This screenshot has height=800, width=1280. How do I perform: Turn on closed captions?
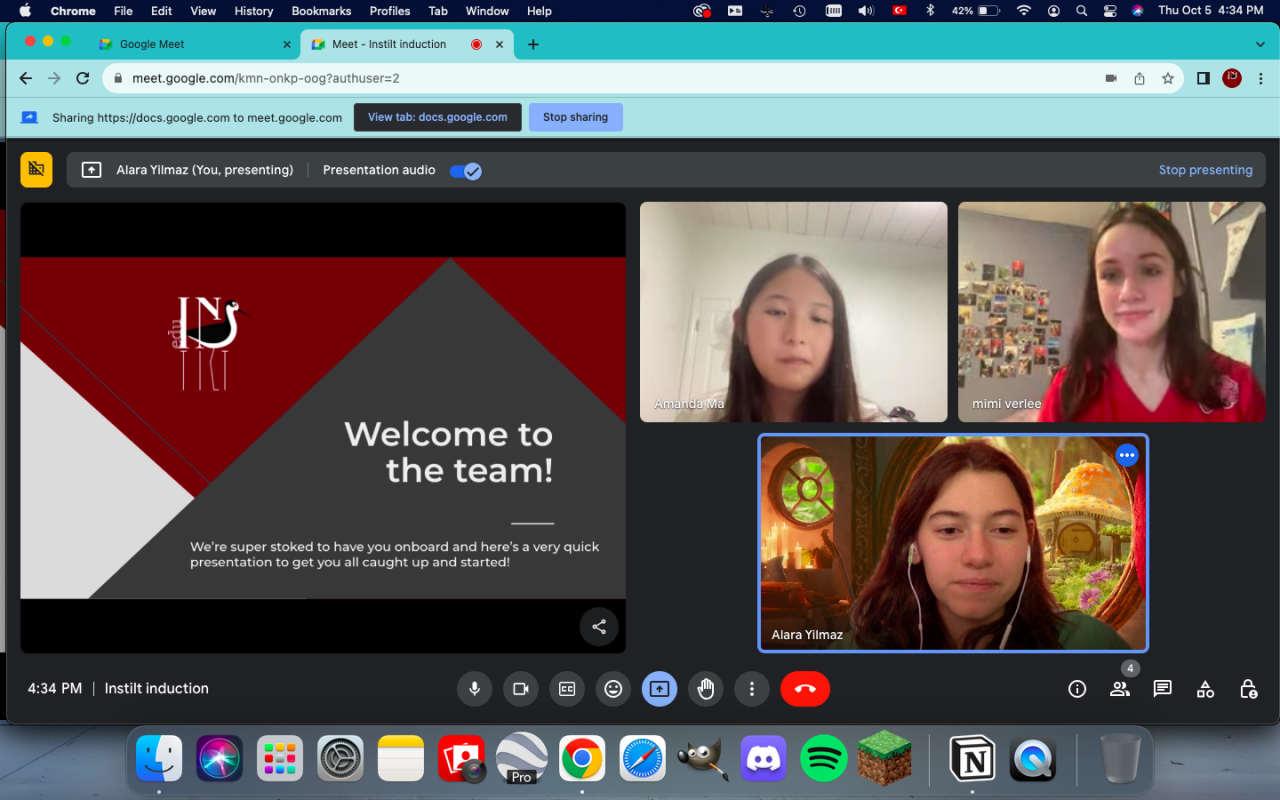tap(567, 689)
